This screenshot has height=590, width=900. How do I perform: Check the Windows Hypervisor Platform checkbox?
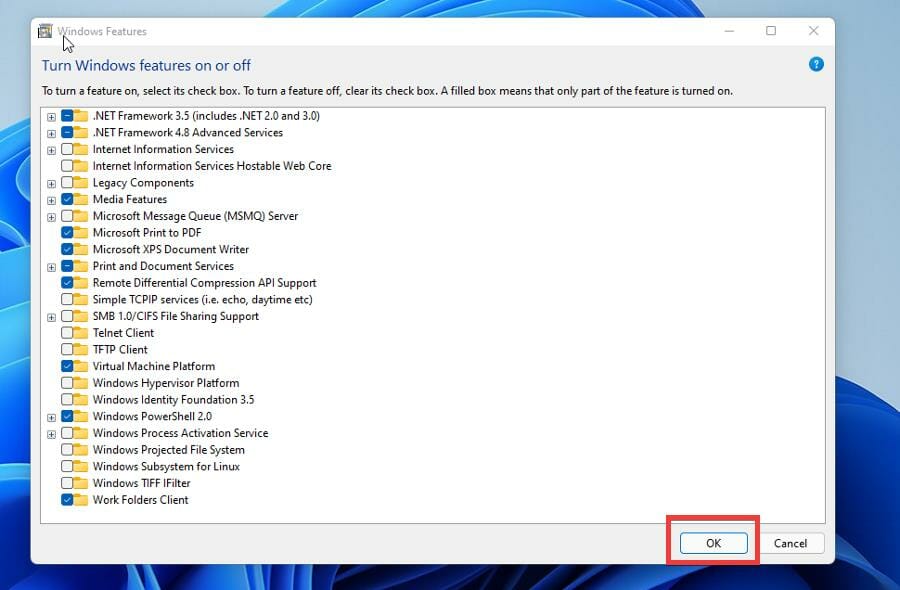click(67, 383)
